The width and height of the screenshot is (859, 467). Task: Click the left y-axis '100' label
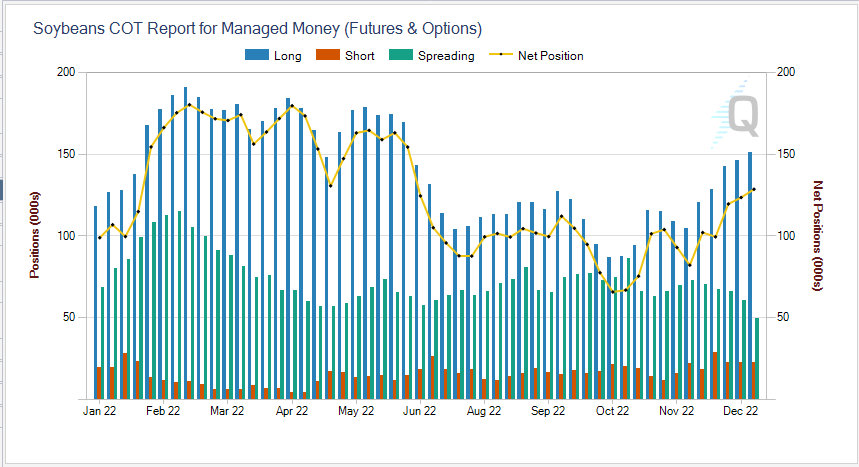[x=66, y=236]
